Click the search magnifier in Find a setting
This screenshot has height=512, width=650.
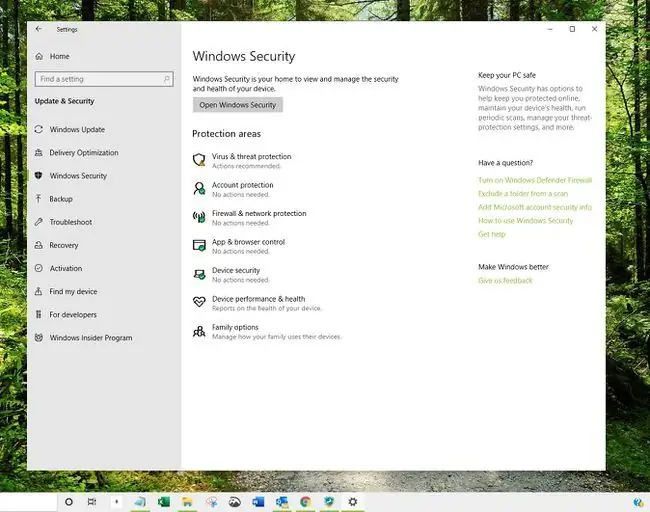[167, 79]
